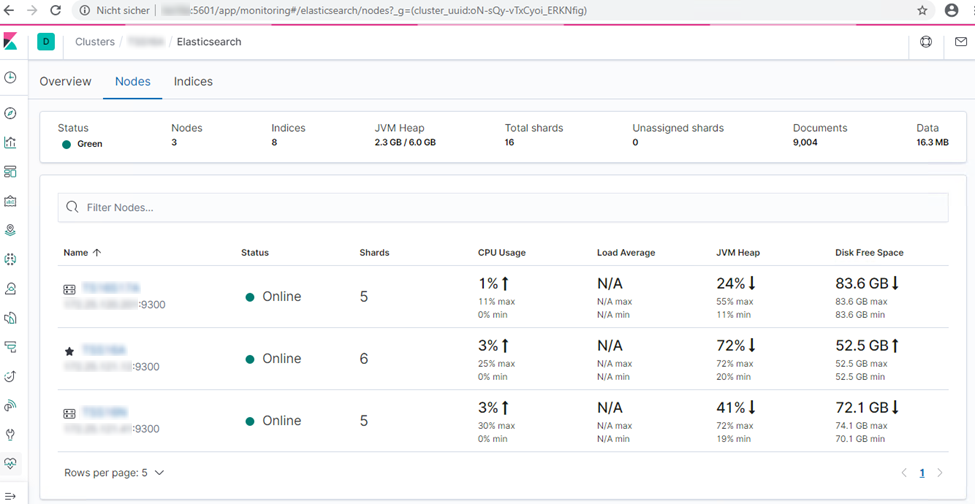Open the Machine Learning icon in sidebar
The image size is (975, 504).
point(10,259)
